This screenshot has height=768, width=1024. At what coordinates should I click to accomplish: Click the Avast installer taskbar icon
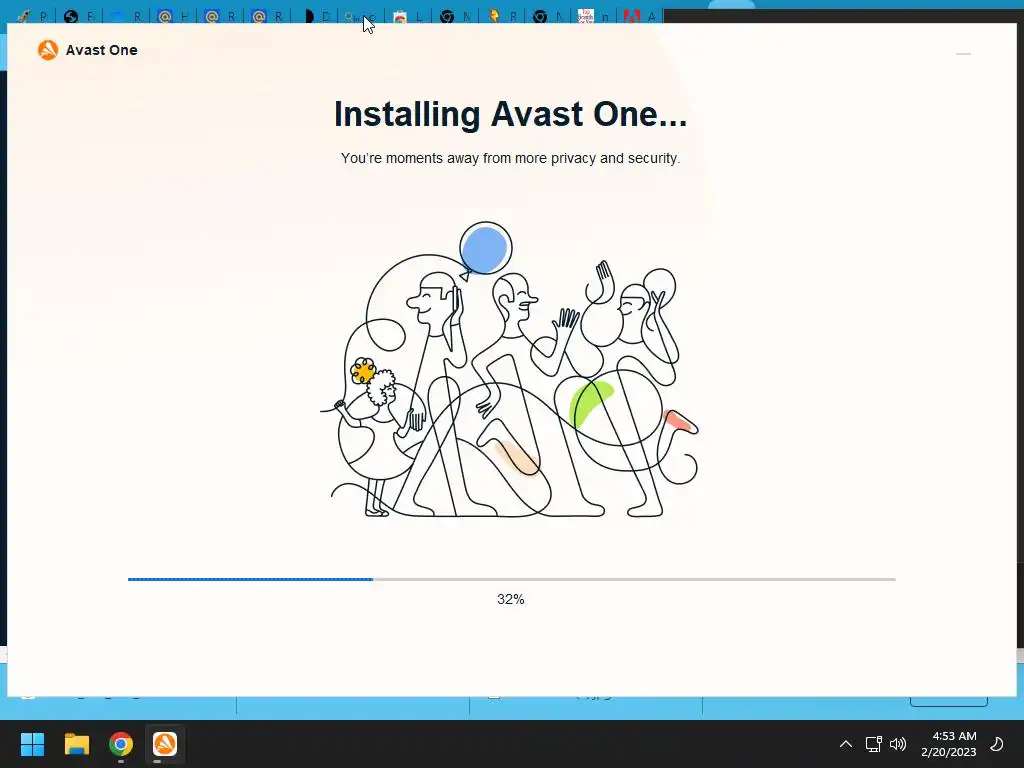[x=165, y=744]
